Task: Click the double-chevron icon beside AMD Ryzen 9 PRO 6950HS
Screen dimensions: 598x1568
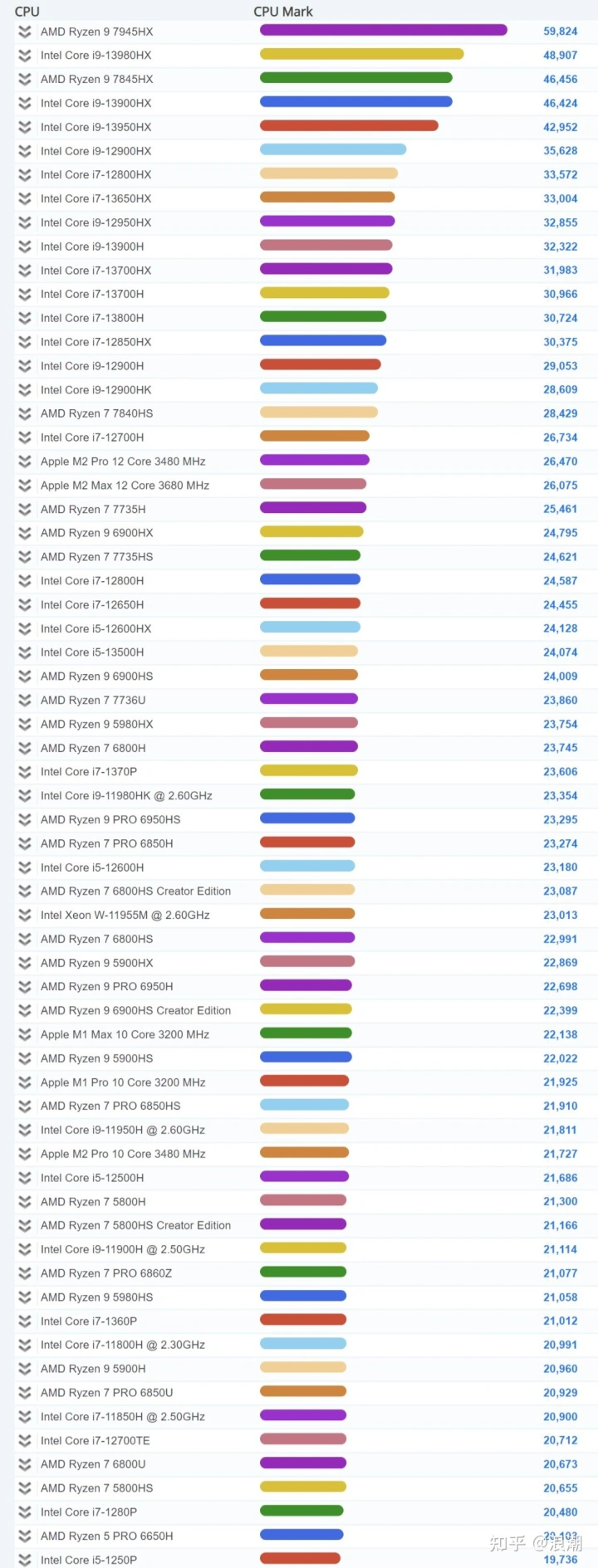Action: 25,820
